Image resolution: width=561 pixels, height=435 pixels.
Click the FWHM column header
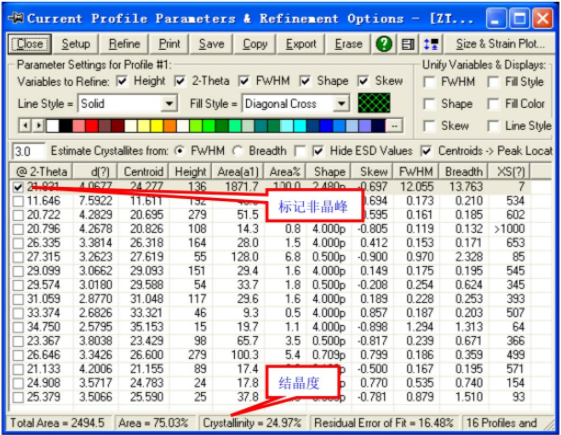point(415,172)
